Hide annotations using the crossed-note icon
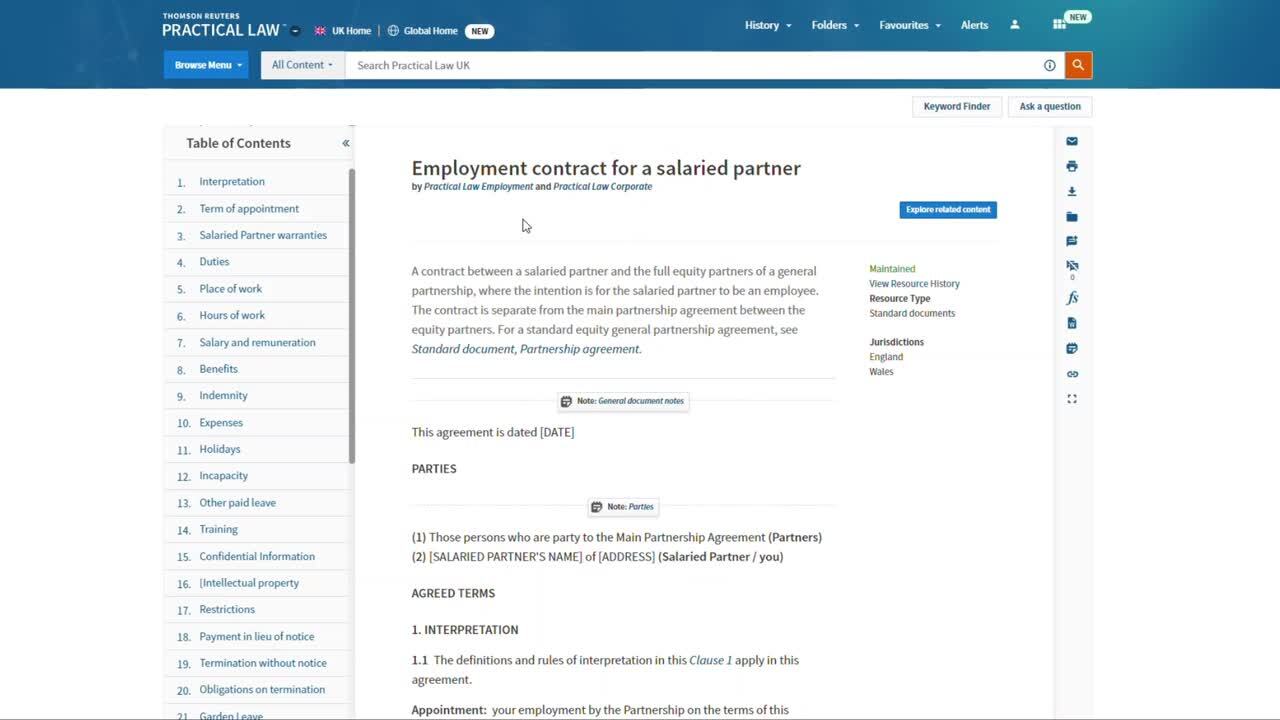The width and height of the screenshot is (1280, 720). pyautogui.click(x=1071, y=265)
